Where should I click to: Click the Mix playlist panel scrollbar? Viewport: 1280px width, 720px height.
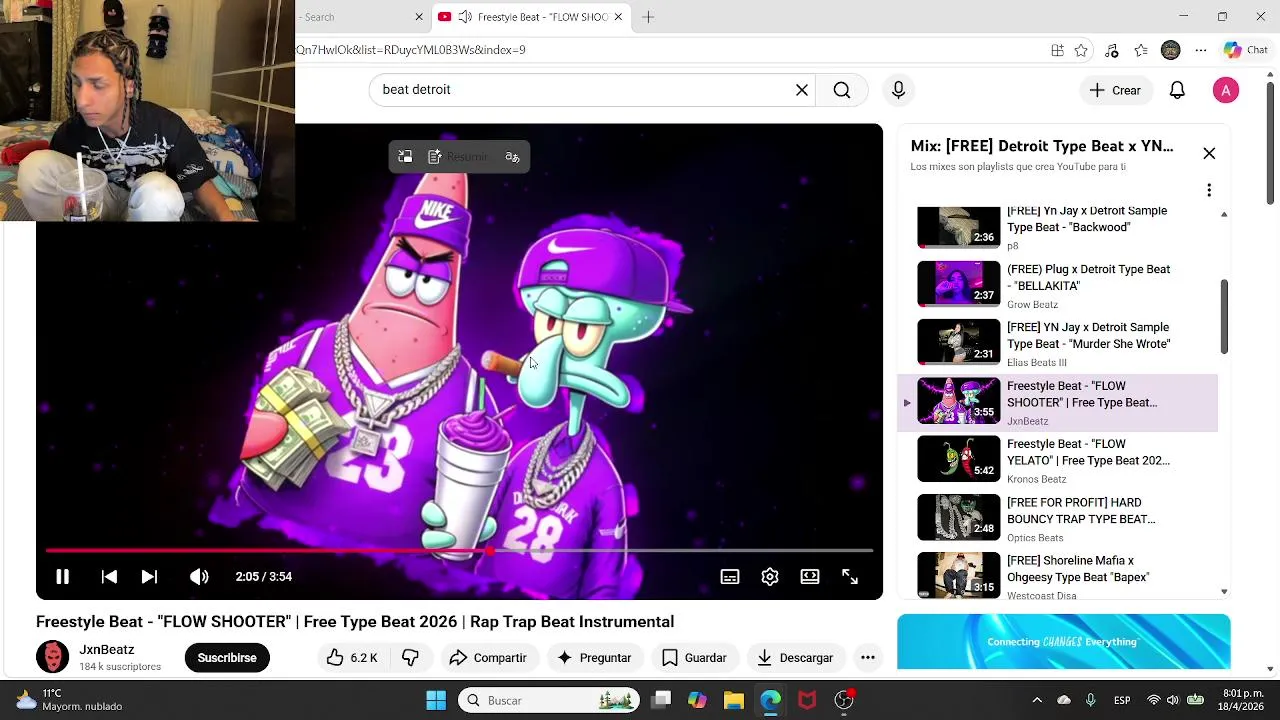1224,316
